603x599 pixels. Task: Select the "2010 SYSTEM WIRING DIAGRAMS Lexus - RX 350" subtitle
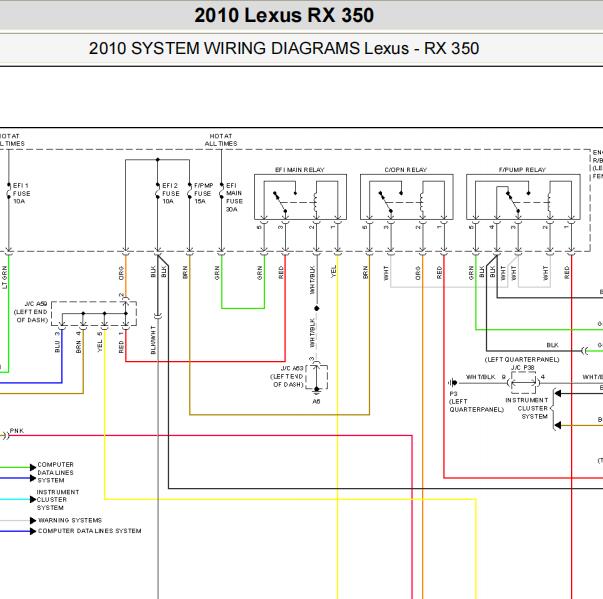point(284,48)
